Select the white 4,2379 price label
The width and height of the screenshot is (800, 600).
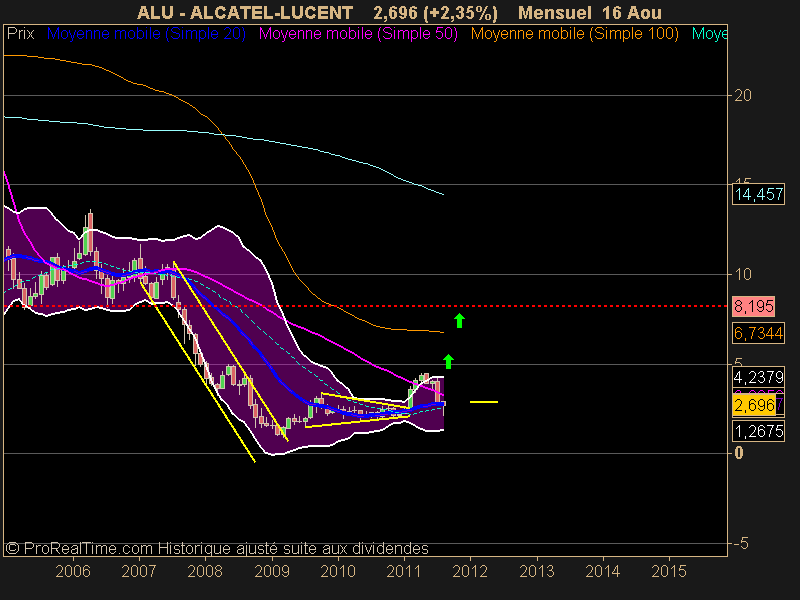pyautogui.click(x=759, y=378)
